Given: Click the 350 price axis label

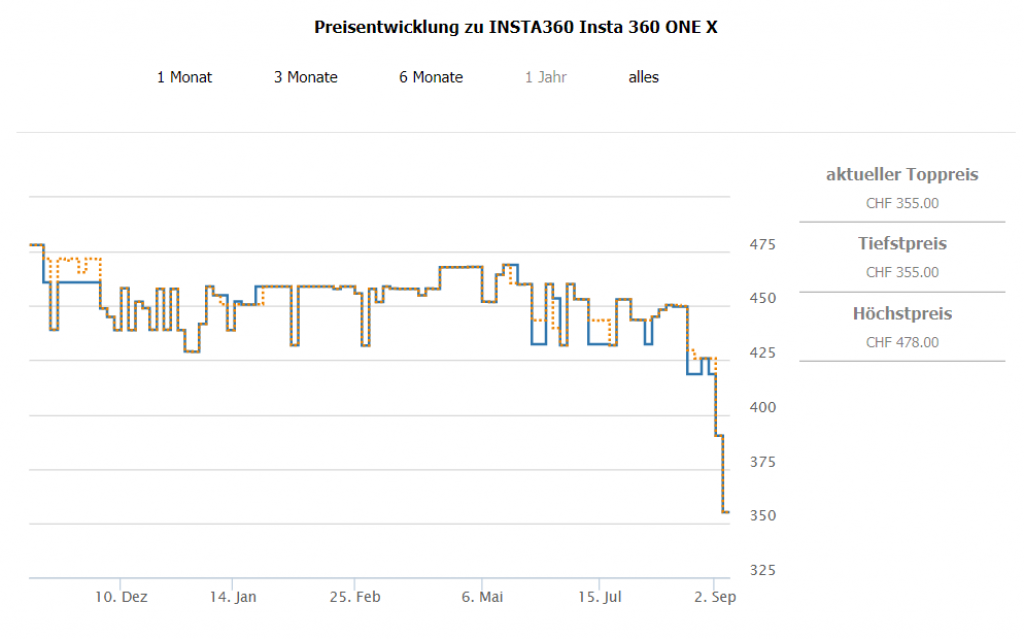Looking at the screenshot, I should click(x=762, y=516).
